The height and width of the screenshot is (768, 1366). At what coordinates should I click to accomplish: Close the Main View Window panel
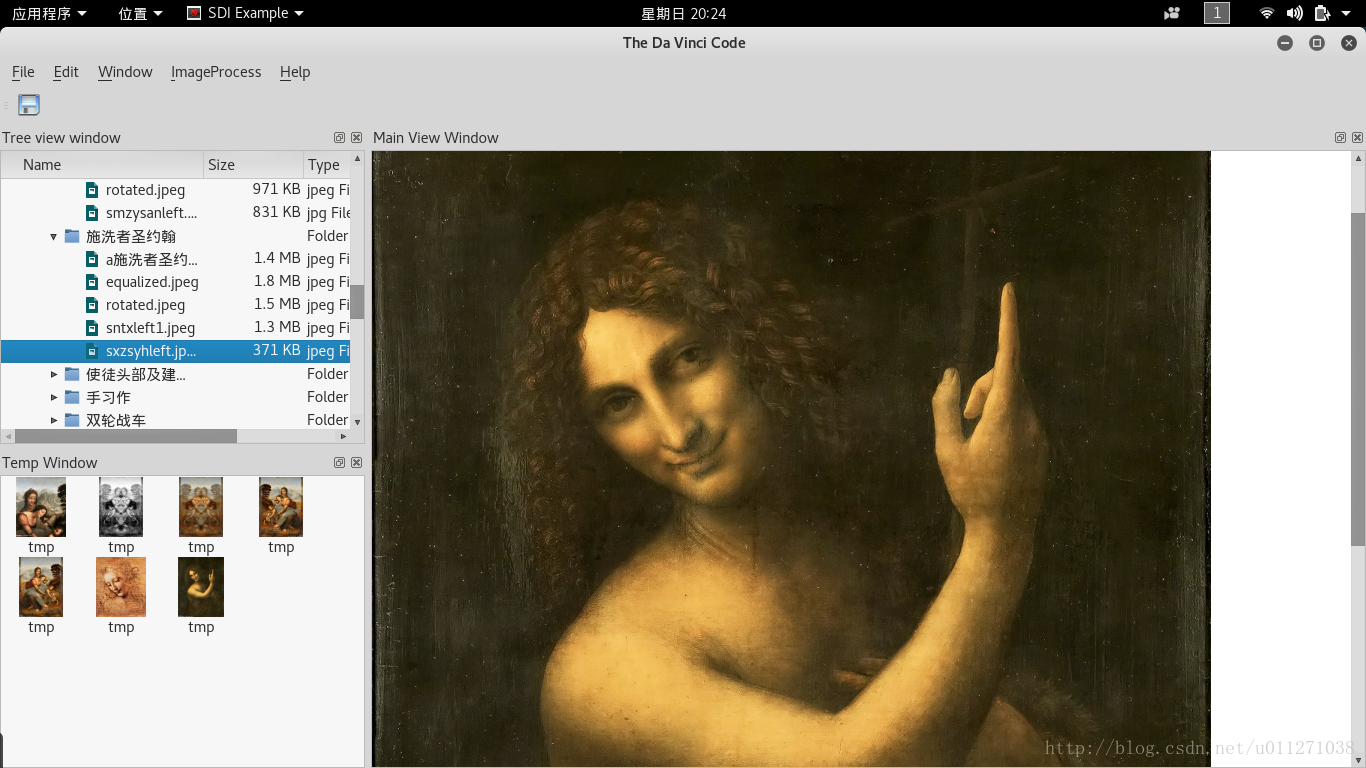click(1357, 138)
